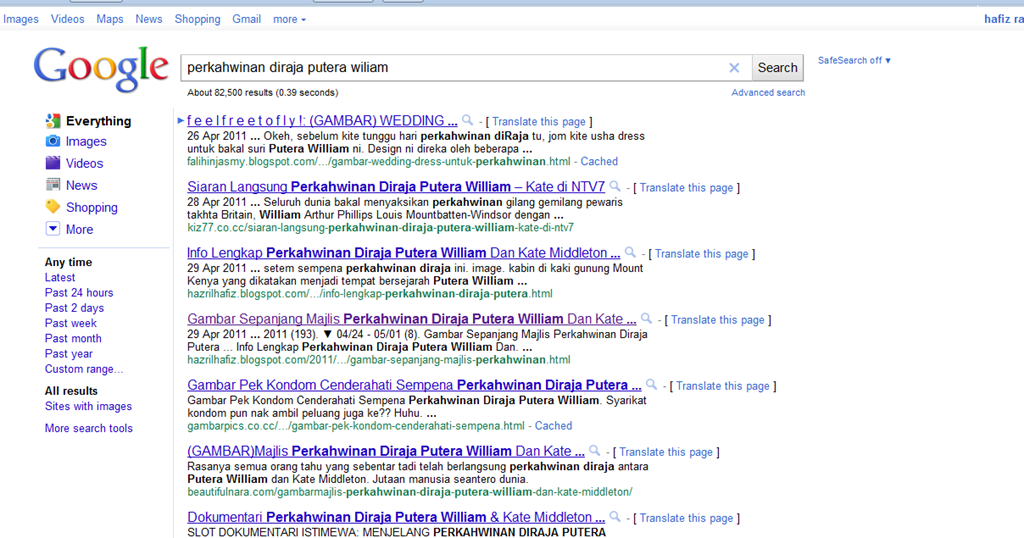This screenshot has width=1024, height=538.
Task: Open the Advanced search link
Action: click(768, 93)
